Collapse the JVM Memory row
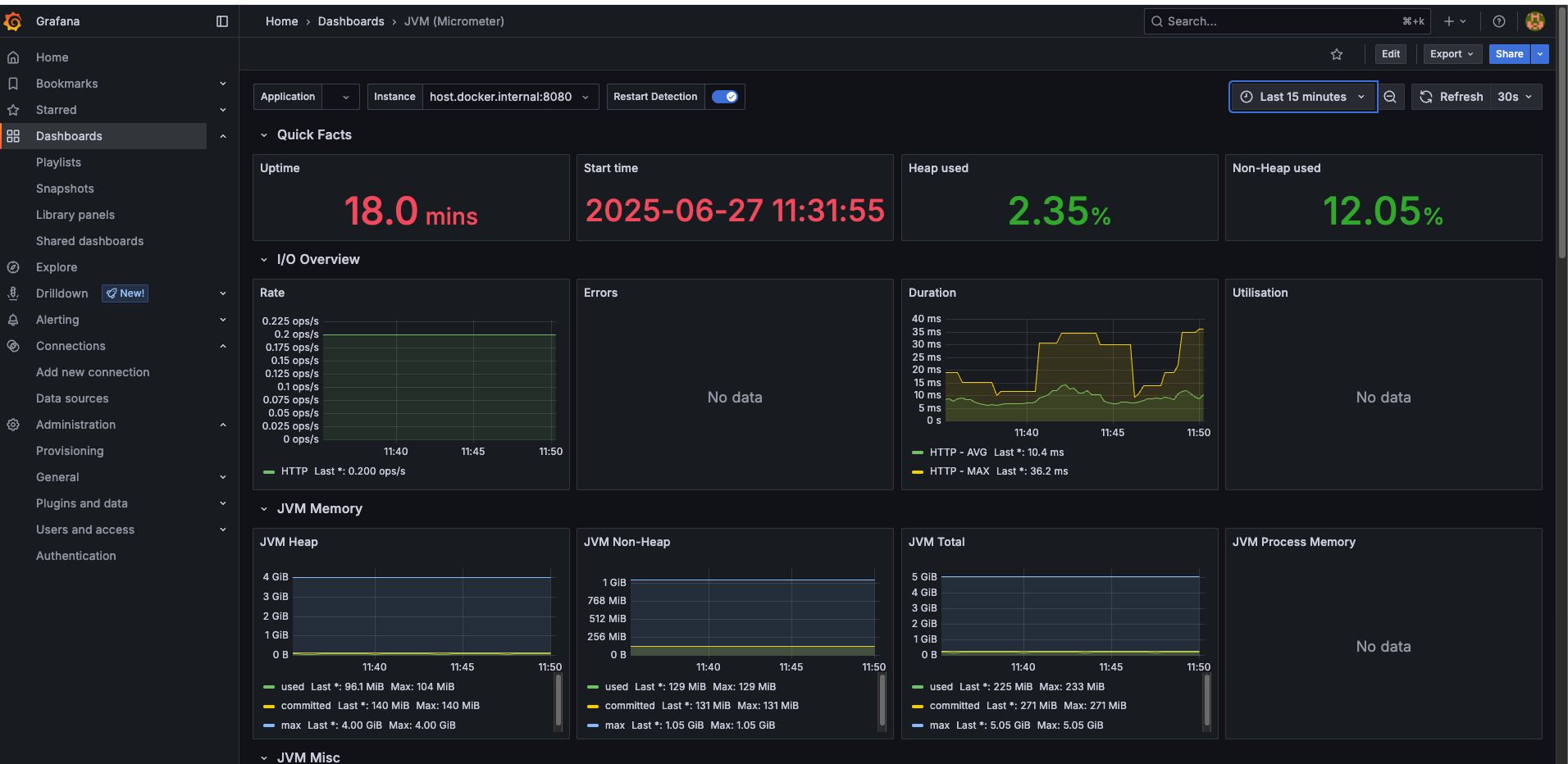 coord(264,509)
